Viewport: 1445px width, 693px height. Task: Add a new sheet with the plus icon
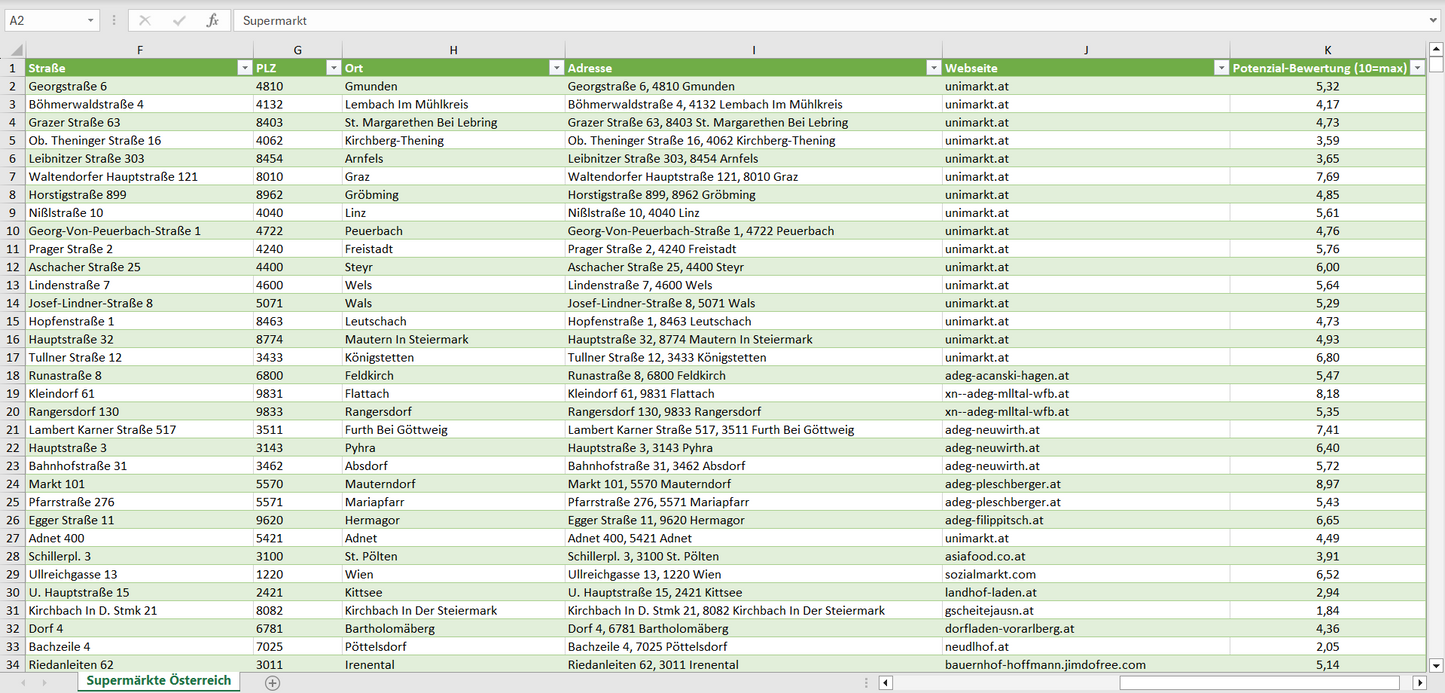pos(272,682)
